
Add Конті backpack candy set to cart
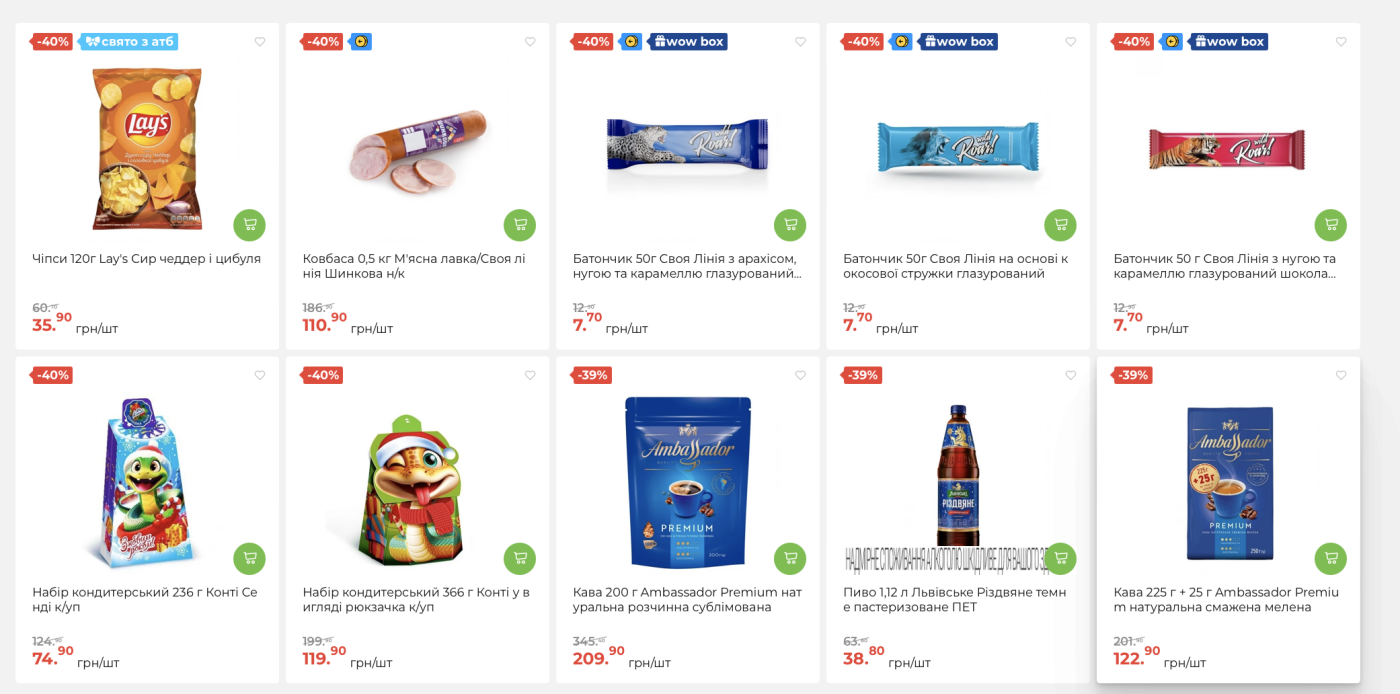click(519, 559)
